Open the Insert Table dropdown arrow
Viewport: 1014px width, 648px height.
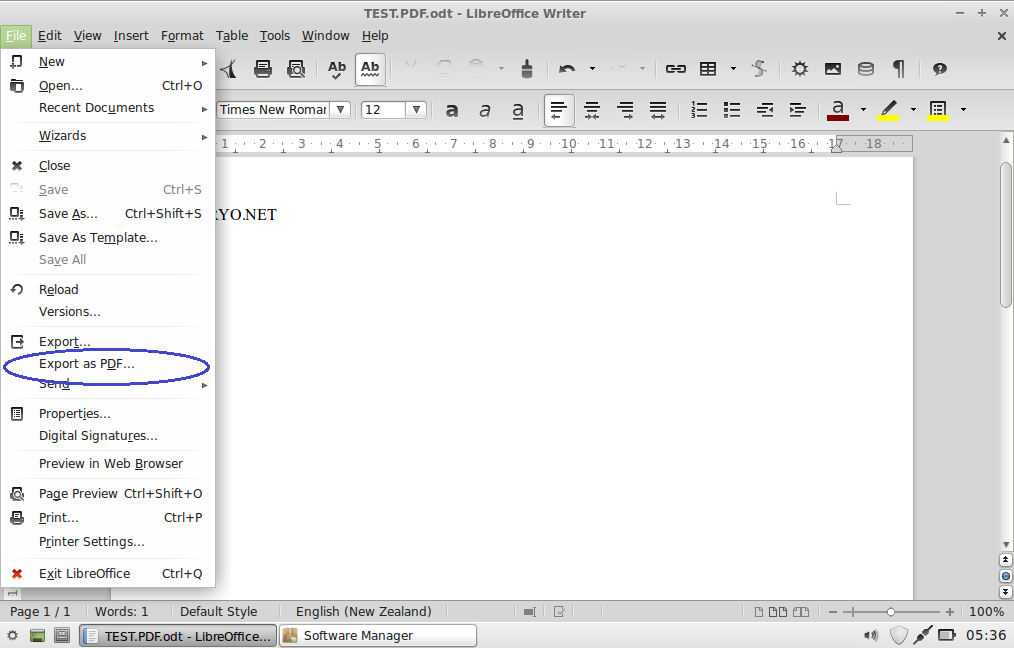pos(733,69)
